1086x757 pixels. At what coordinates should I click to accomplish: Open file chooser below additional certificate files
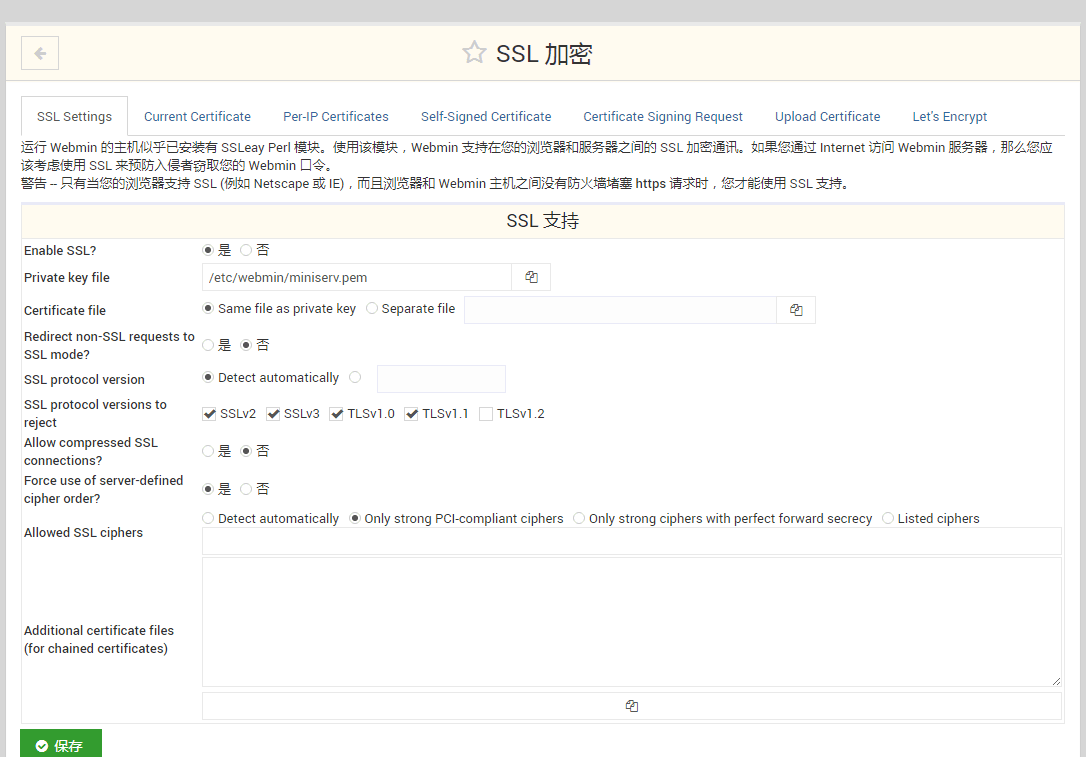(632, 706)
